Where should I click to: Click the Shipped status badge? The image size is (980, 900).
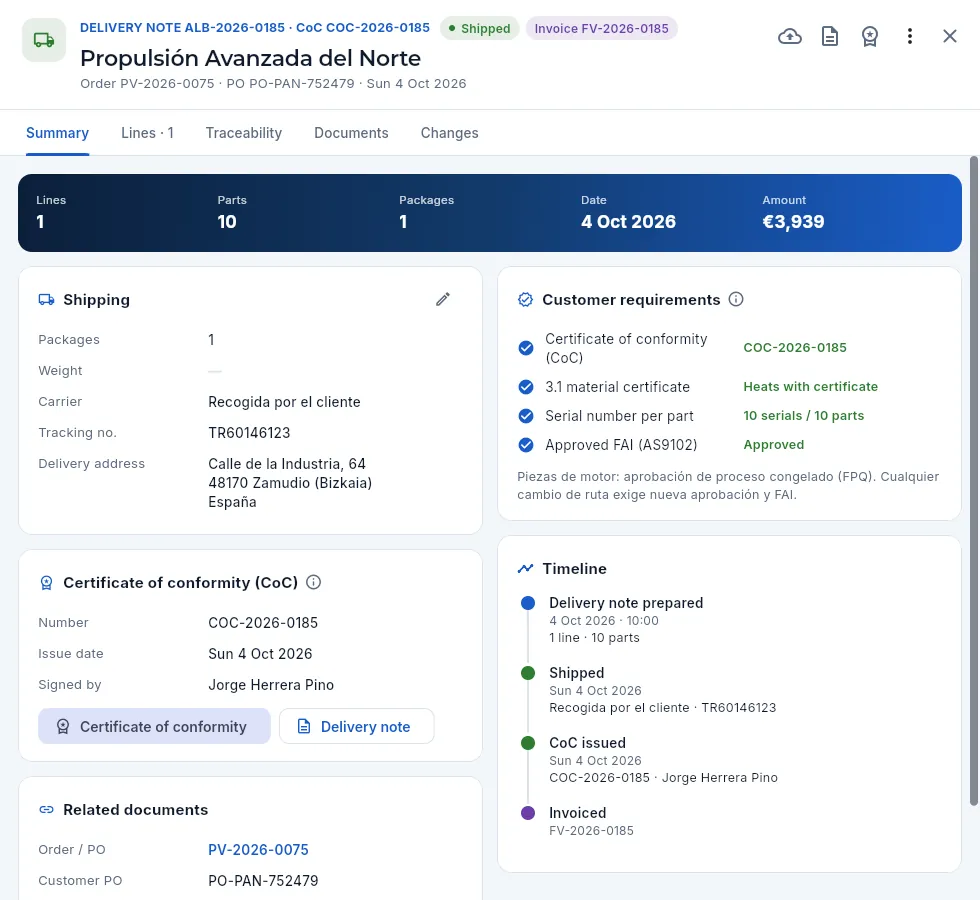pyautogui.click(x=479, y=29)
